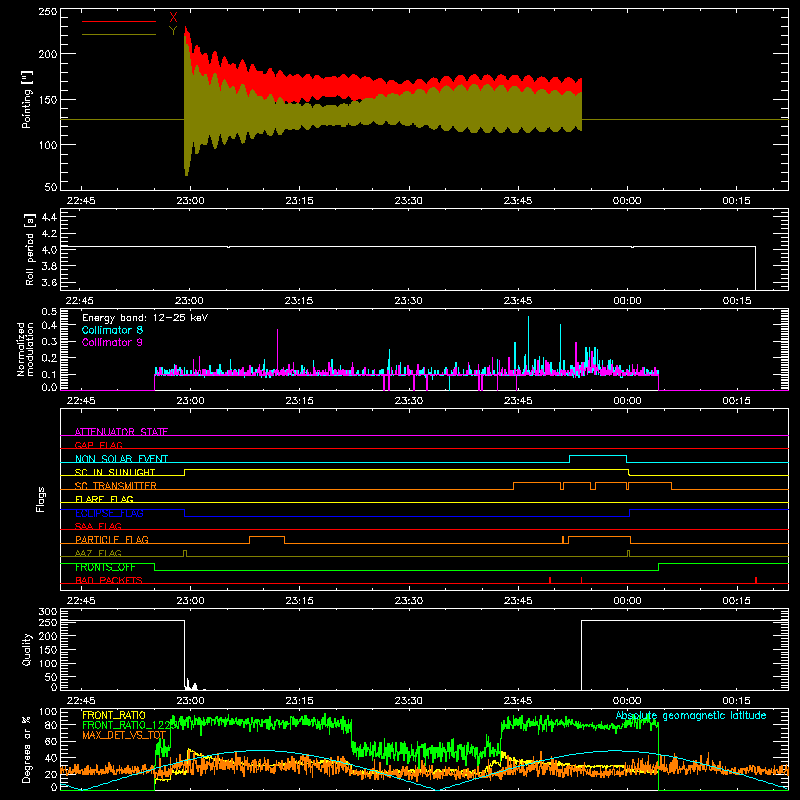800x800 pixels.
Task: Select the GAP_FLAG label
Action: tap(98, 445)
